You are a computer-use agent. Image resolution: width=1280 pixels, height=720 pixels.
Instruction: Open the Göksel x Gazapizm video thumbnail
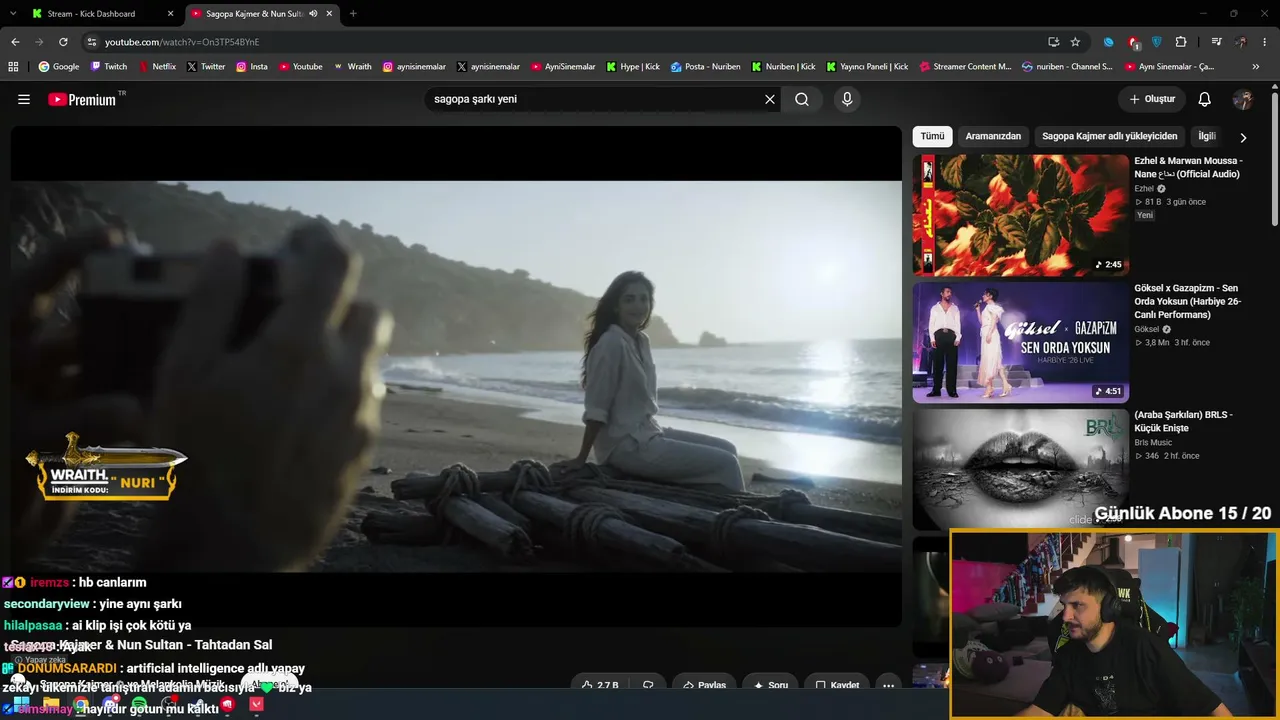(x=1020, y=342)
